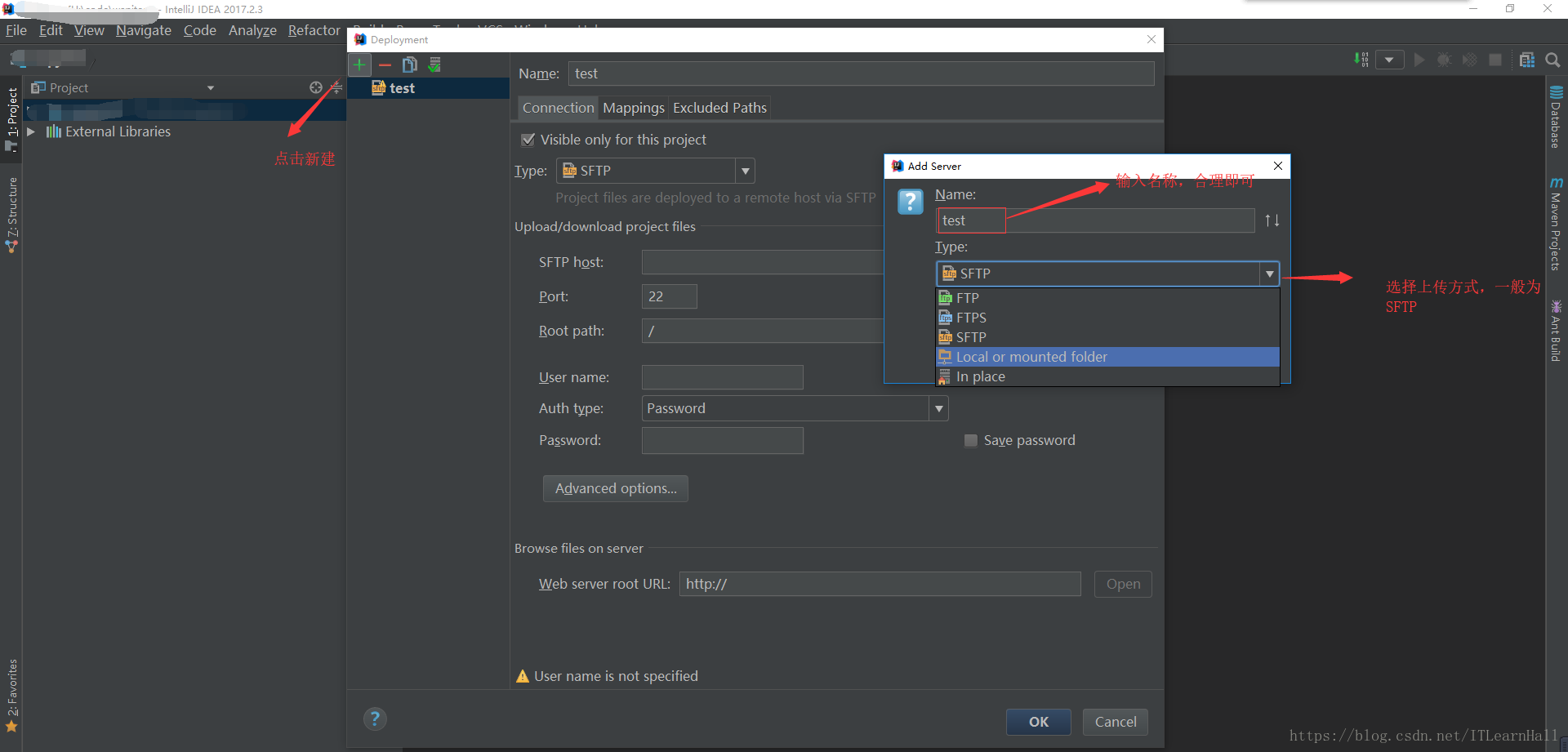Click the collapse all icon in Project panel
This screenshot has width=1568, height=752.
pos(336,87)
